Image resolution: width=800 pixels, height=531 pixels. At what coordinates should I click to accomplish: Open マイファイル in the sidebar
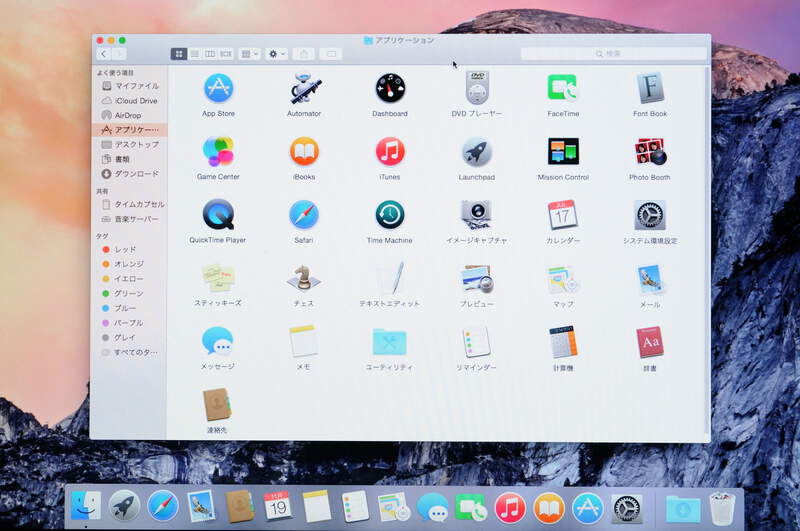pos(130,86)
